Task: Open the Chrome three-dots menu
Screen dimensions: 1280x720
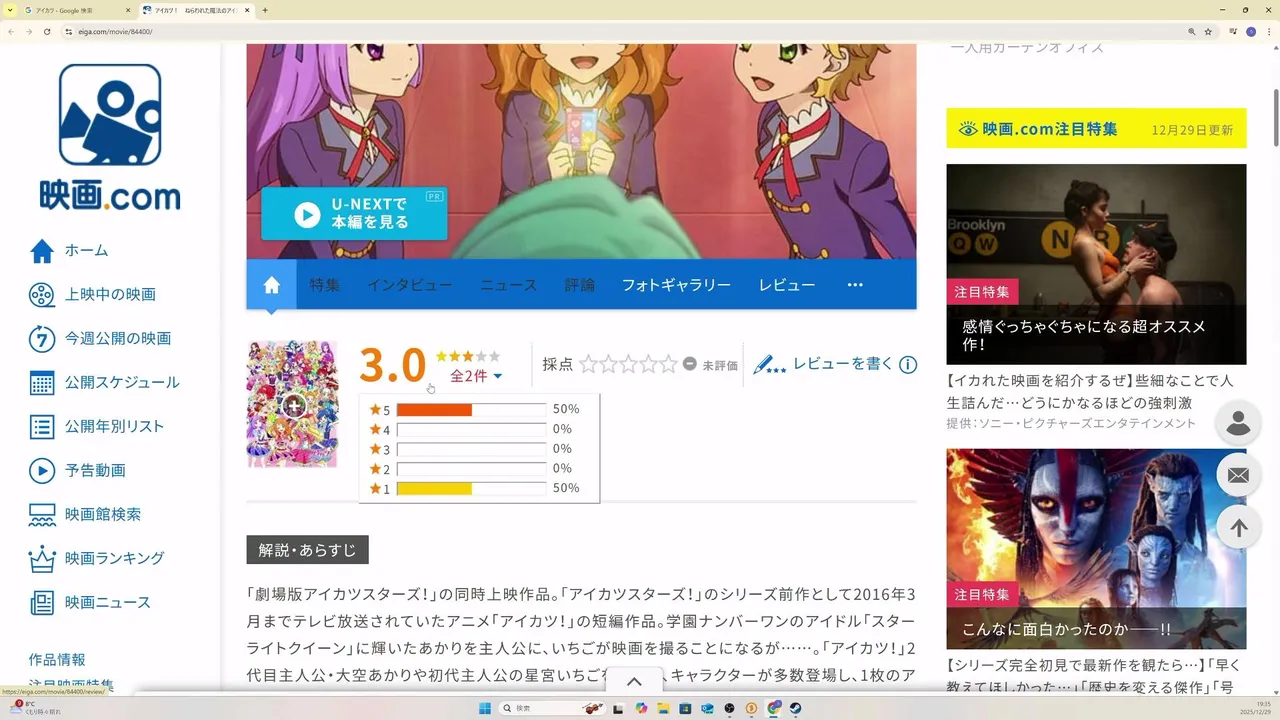Action: [x=1267, y=32]
